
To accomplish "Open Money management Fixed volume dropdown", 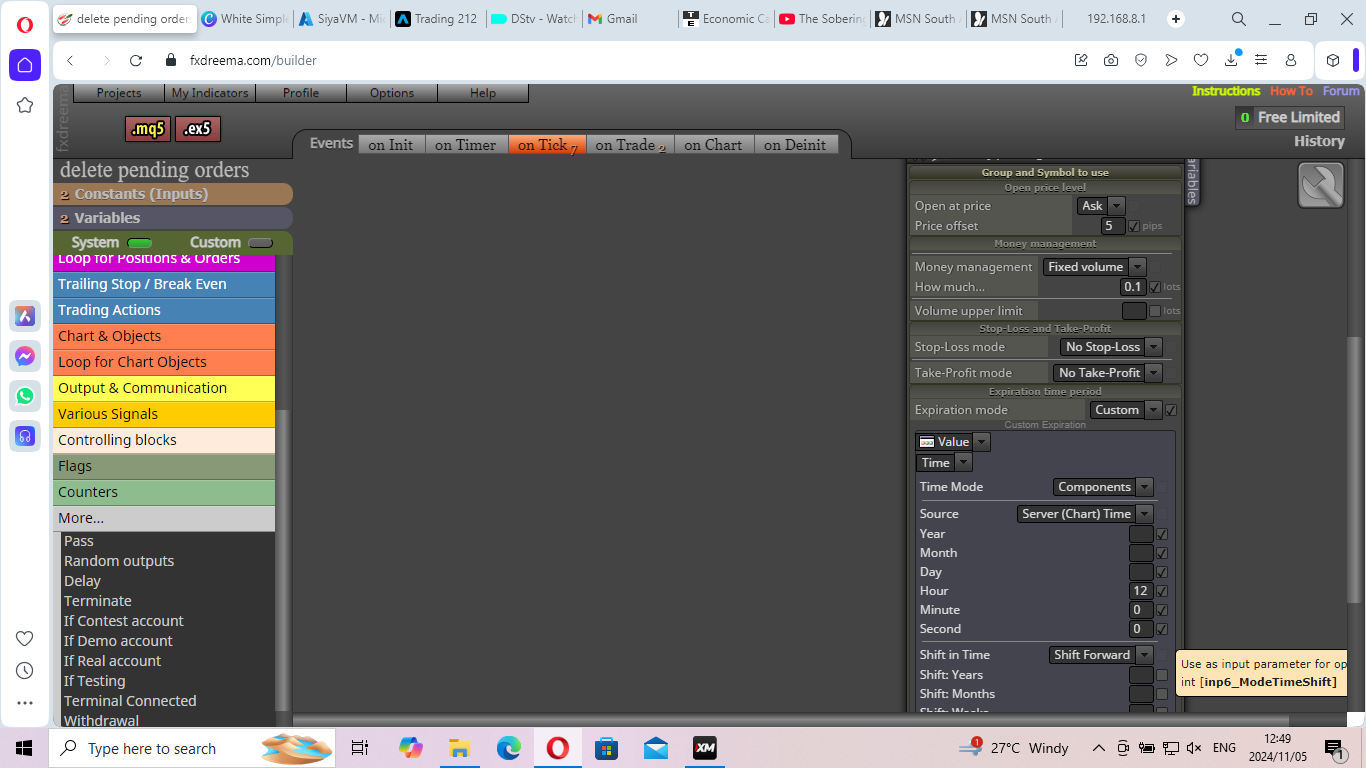I will pos(1094,267).
